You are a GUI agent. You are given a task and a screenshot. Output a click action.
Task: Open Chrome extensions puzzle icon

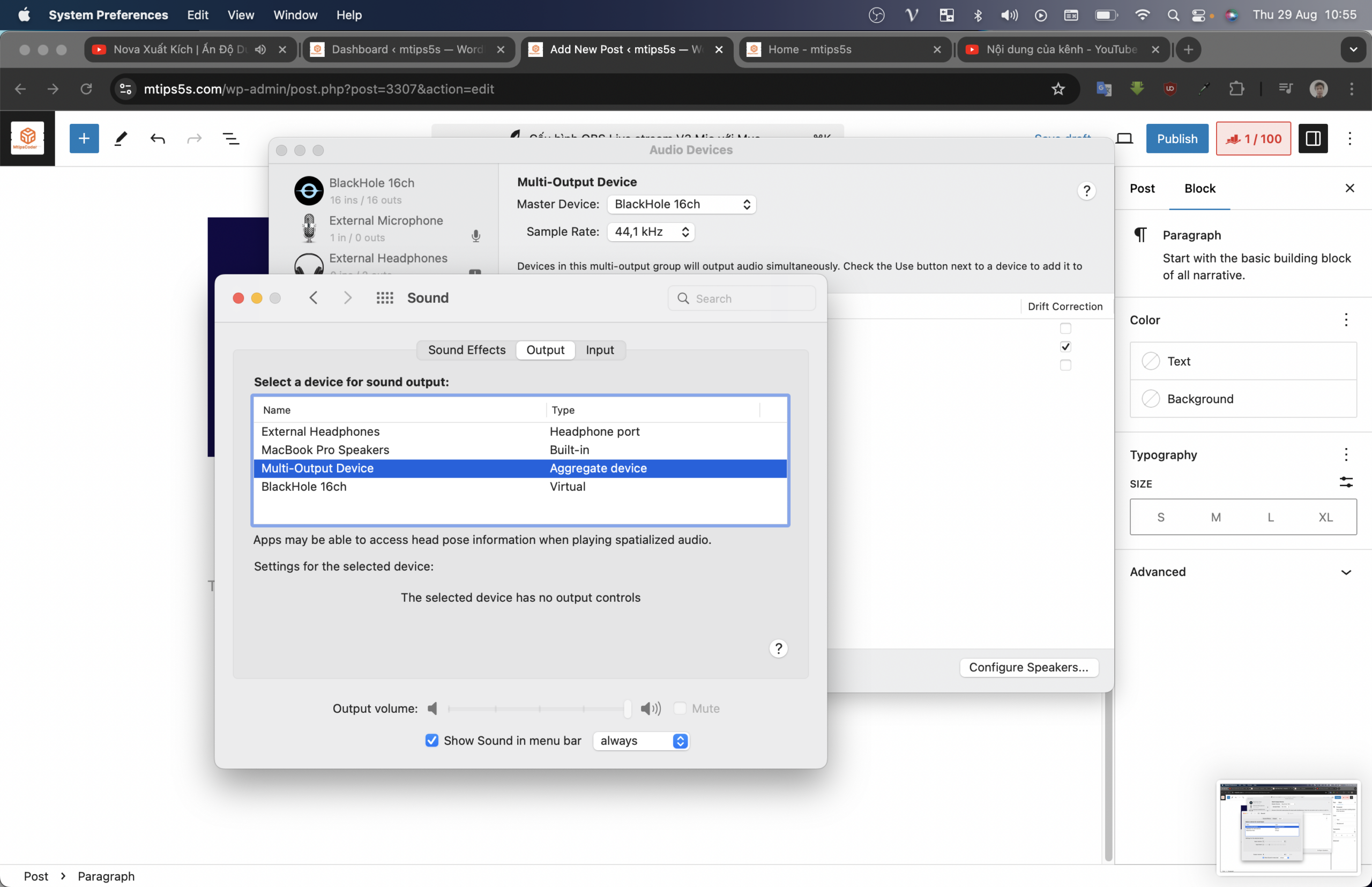[x=1236, y=89]
